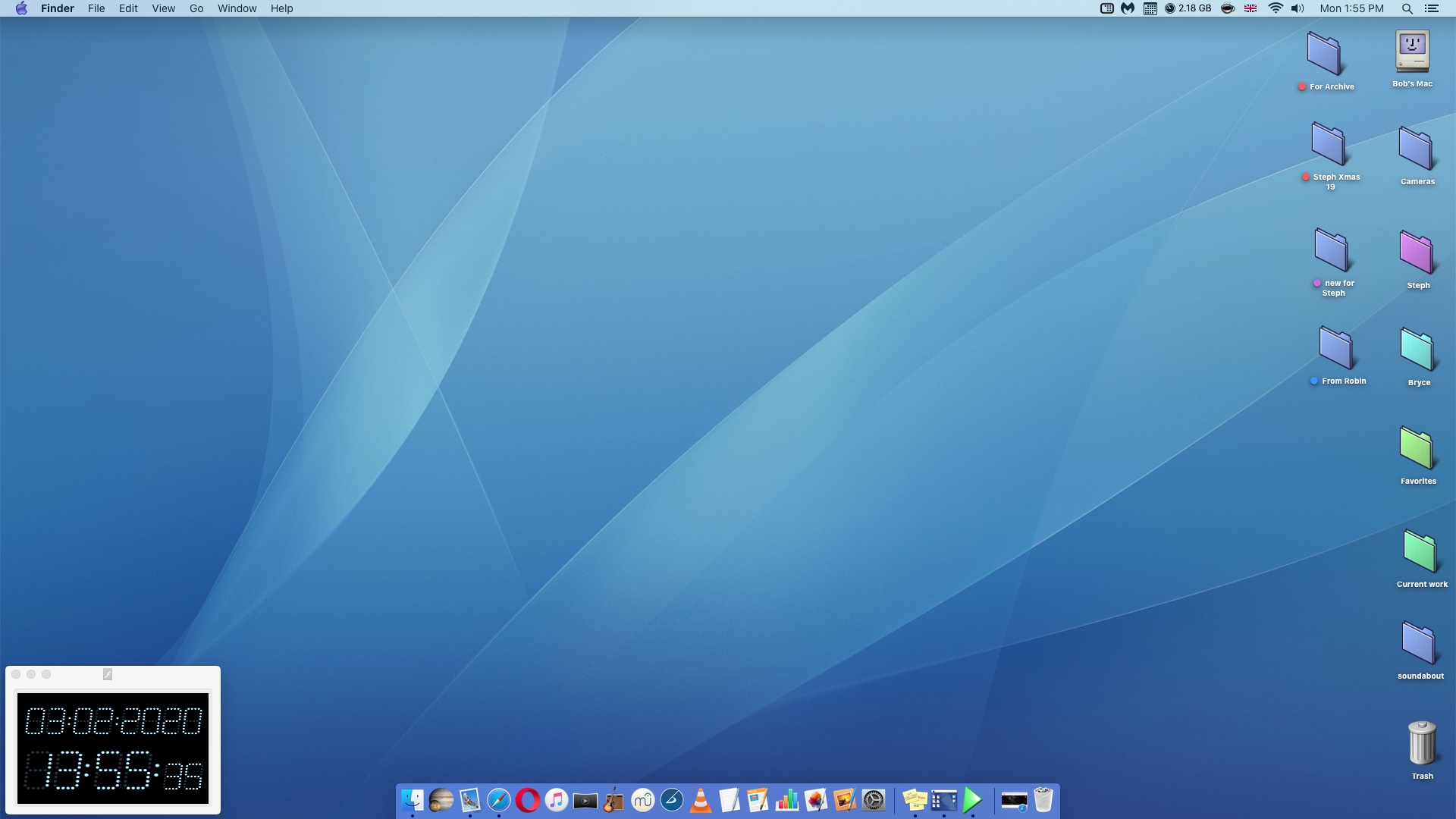The image size is (1456, 819).
Task: Open Notification Center list icon
Action: point(1432,8)
